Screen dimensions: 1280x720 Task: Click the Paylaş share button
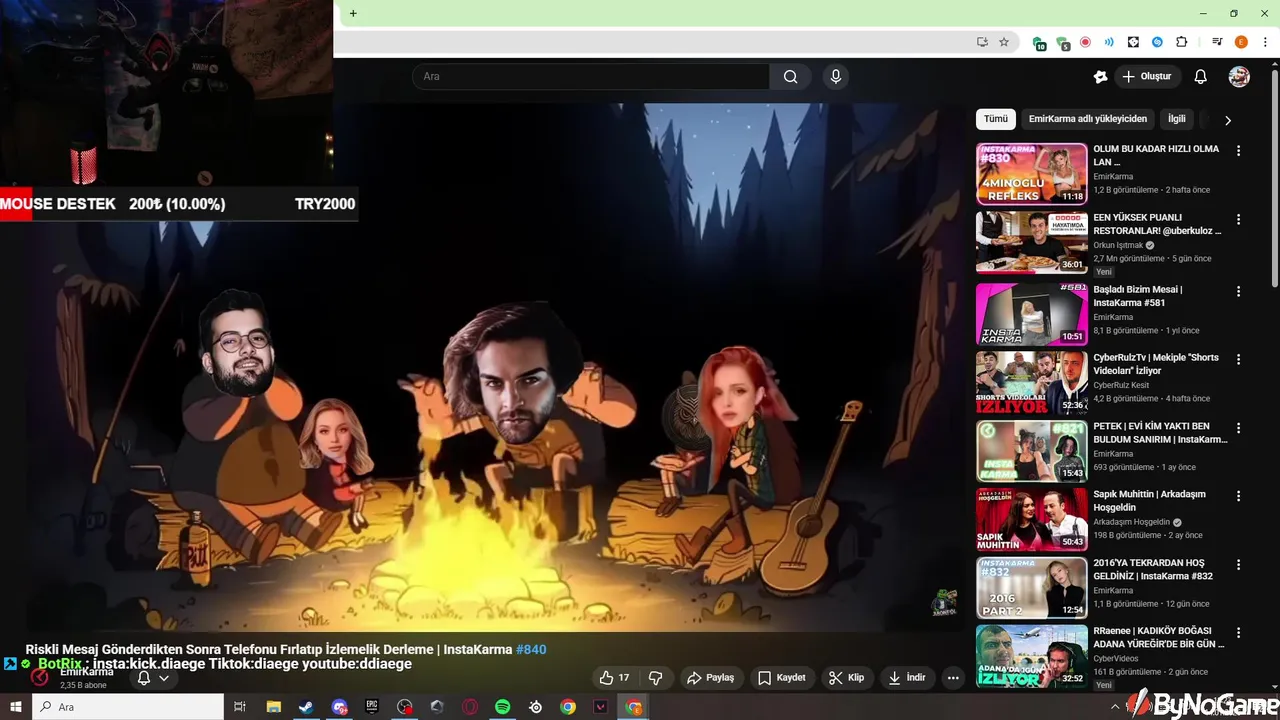coord(710,678)
